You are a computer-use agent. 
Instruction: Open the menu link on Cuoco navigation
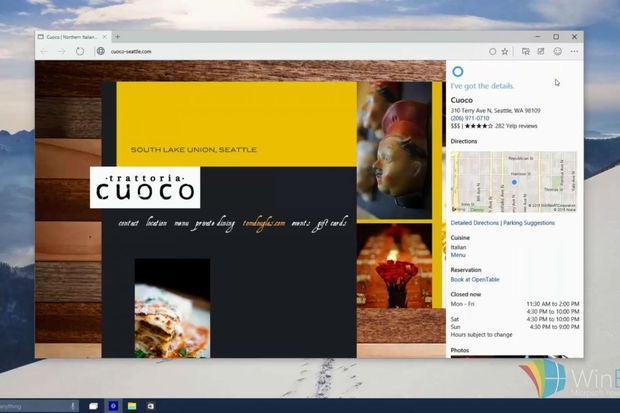click(x=181, y=224)
